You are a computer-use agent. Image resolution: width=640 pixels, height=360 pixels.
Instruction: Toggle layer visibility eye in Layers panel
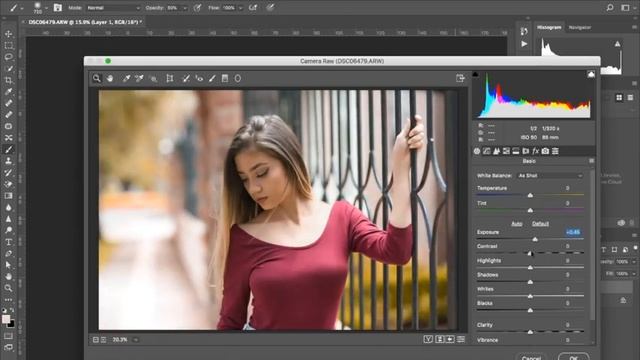tap(621, 223)
